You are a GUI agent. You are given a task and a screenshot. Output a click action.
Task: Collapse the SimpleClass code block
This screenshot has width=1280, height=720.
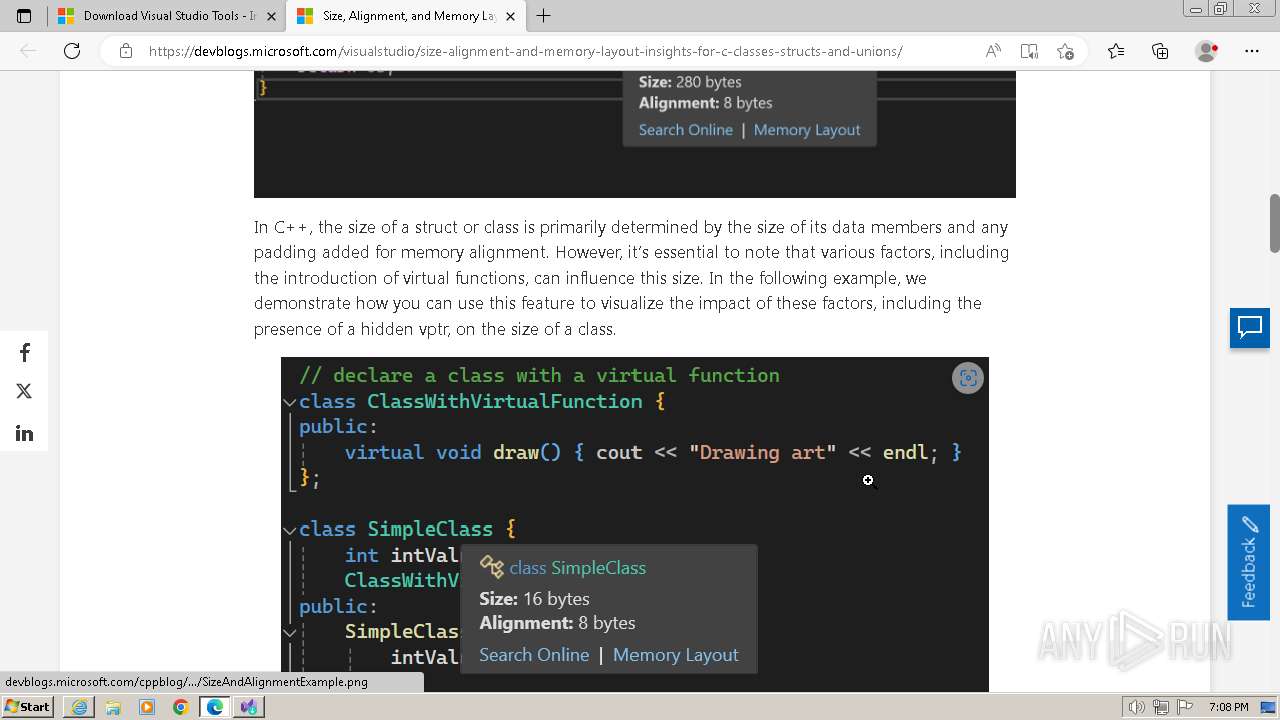click(290, 530)
